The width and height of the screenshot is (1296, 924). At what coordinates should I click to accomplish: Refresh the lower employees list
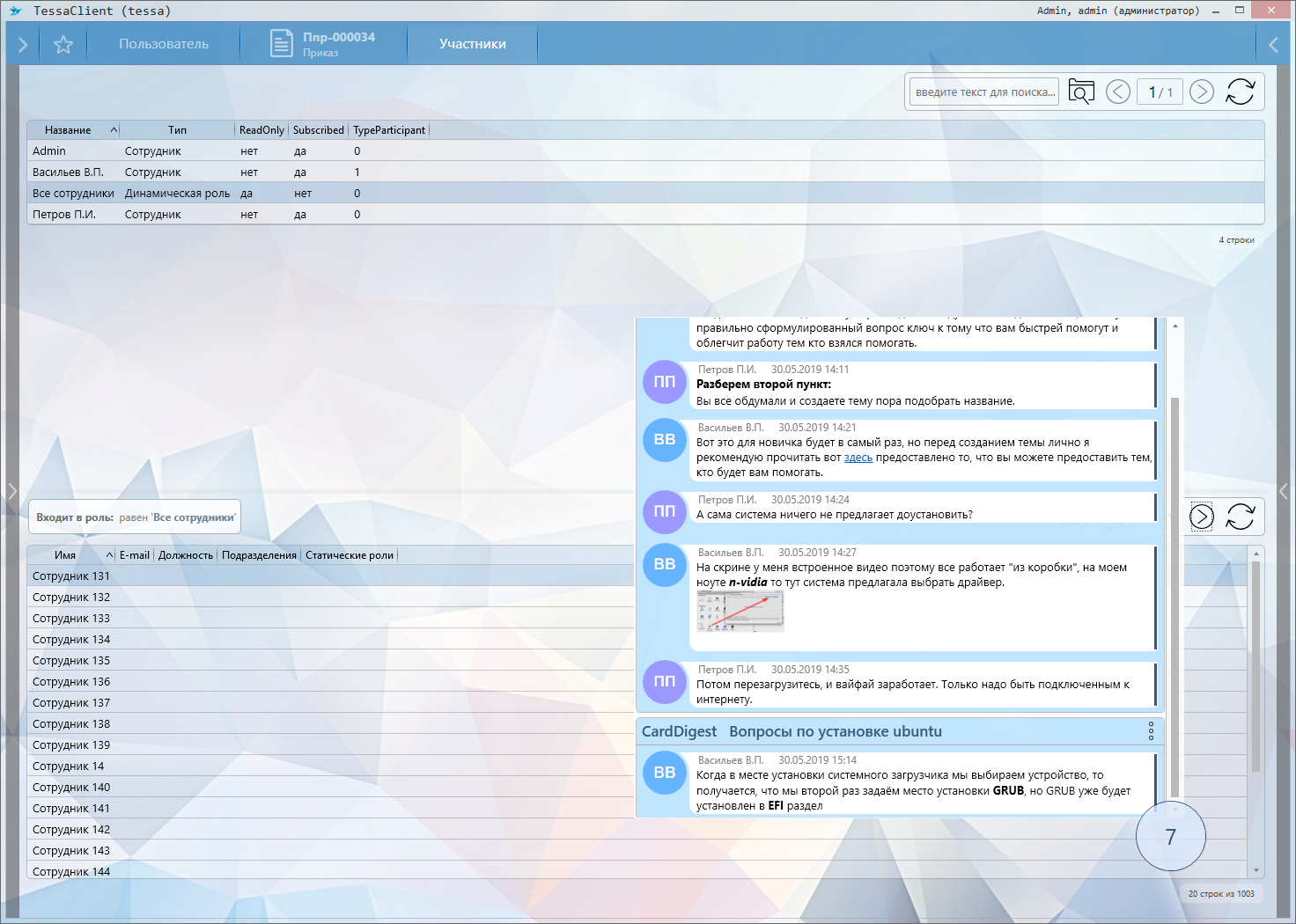tap(1240, 517)
